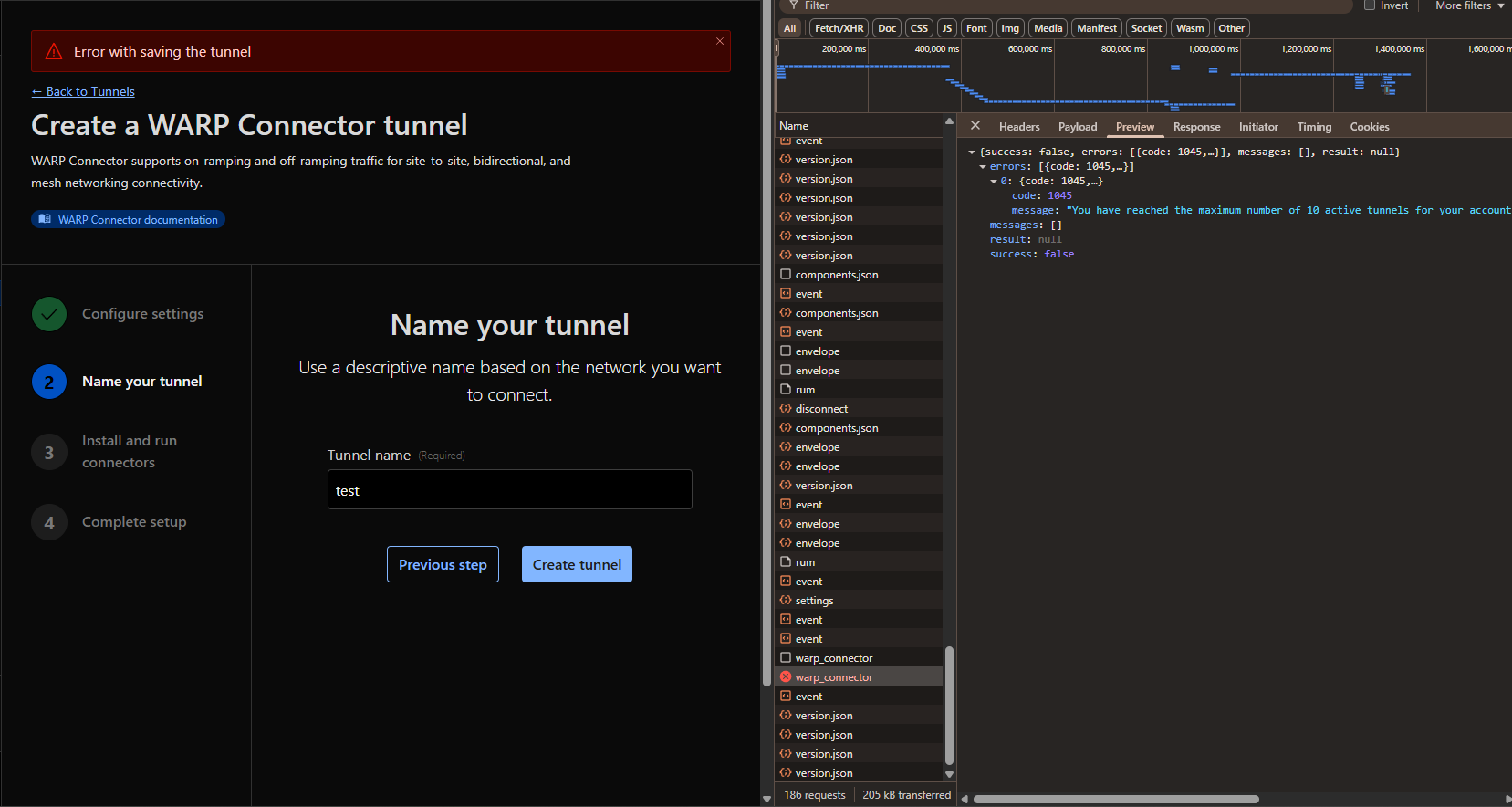Select the Preview tab
This screenshot has width=1512, height=807.
click(x=1135, y=127)
